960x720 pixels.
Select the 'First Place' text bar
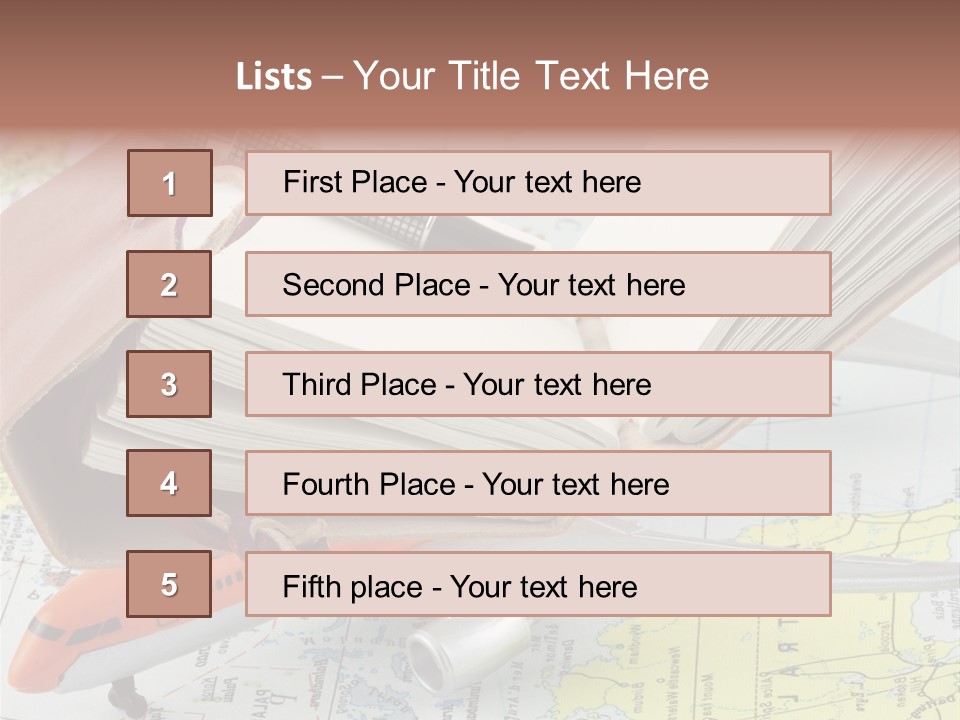point(538,183)
